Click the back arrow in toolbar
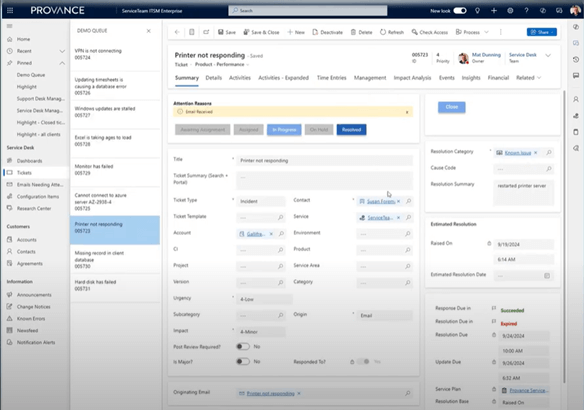584x410 pixels. (x=177, y=32)
